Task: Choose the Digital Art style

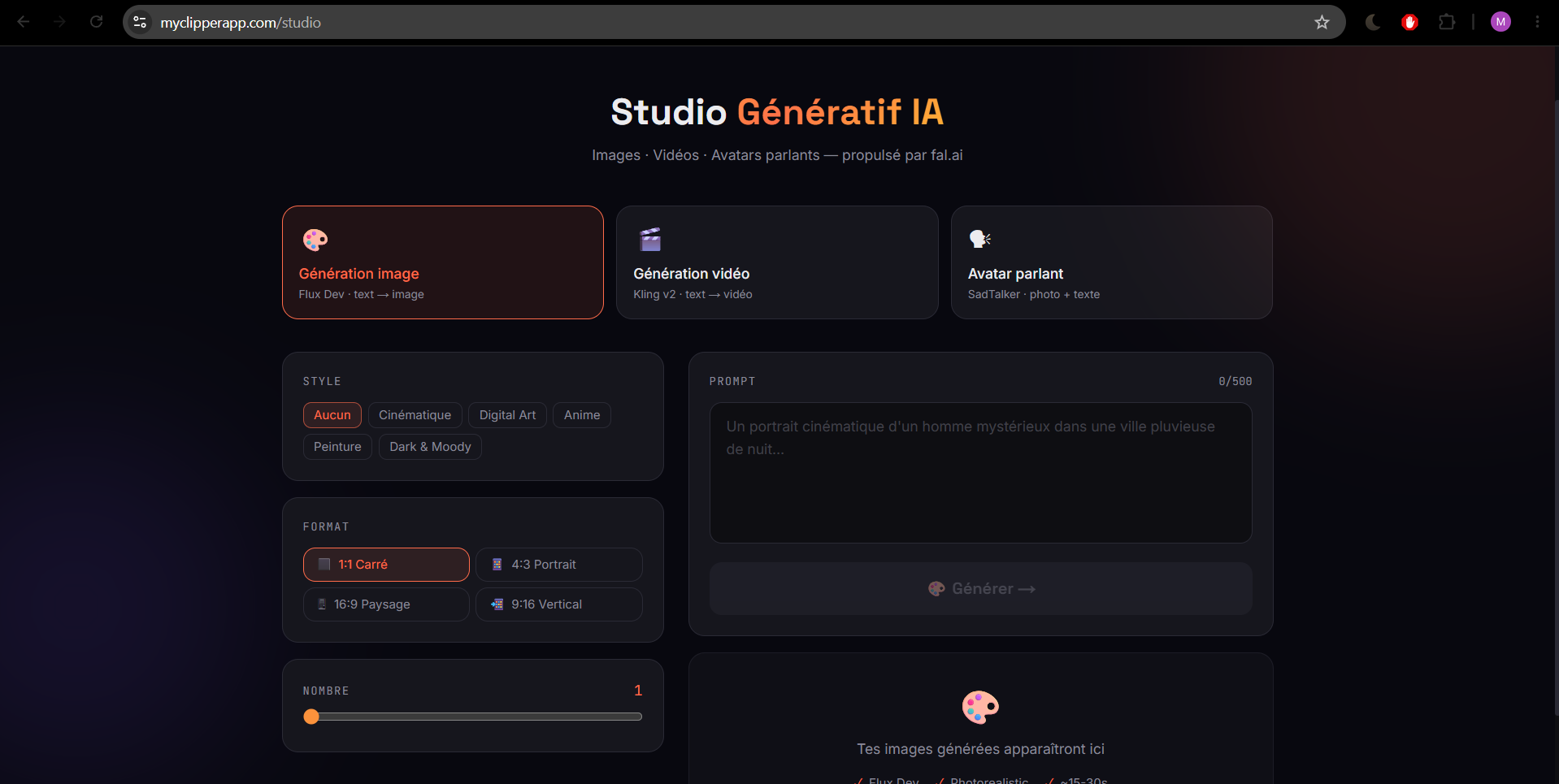Action: pos(507,415)
